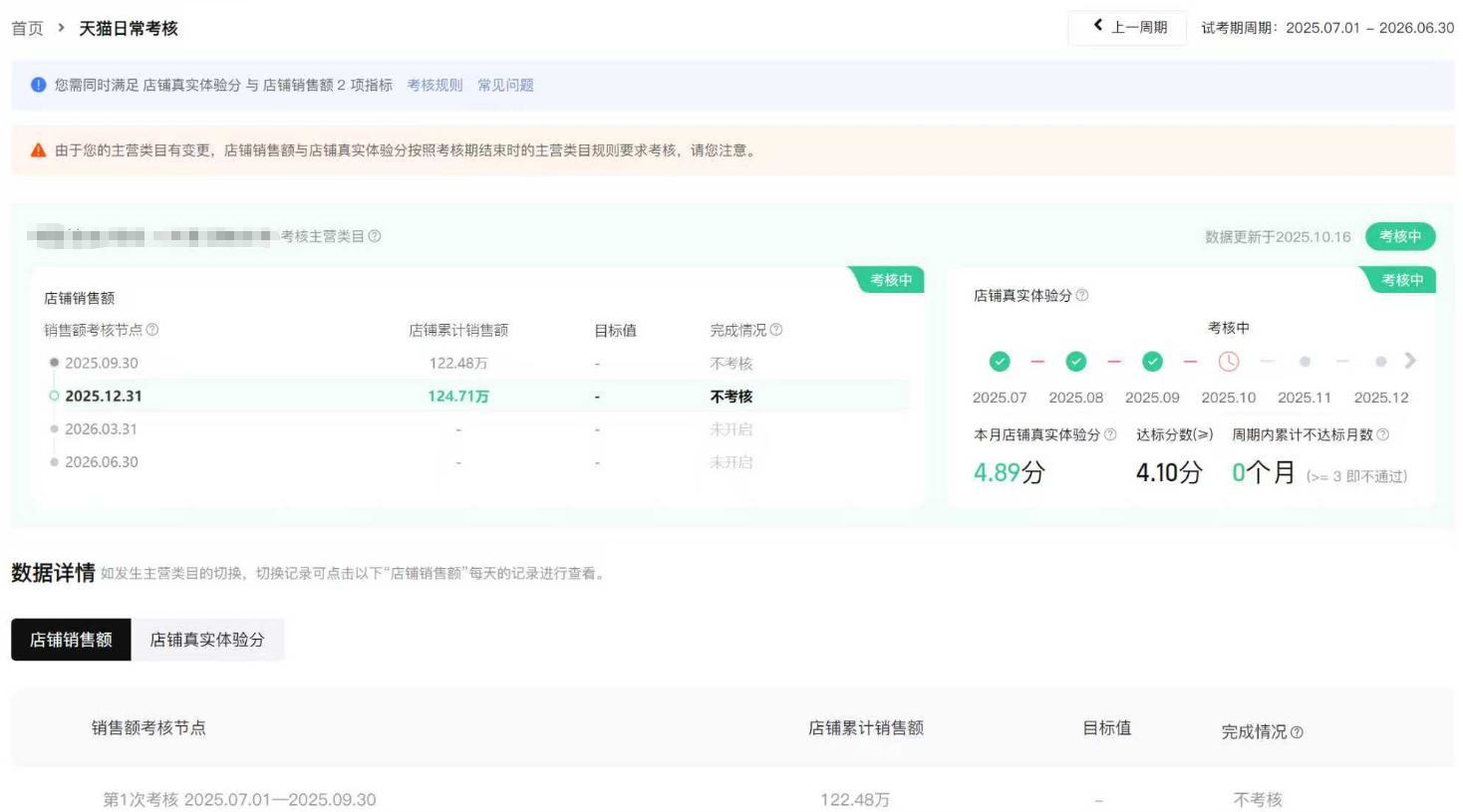Click help icon next to 本月店铺真实体验分
This screenshot has height=812, width=1463.
tap(1110, 434)
